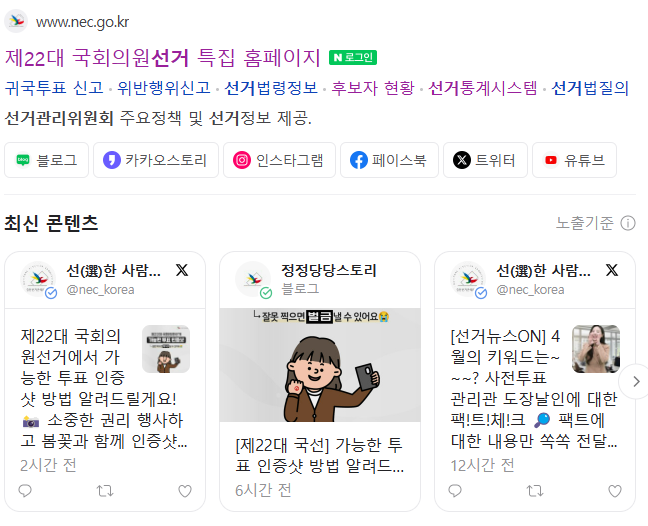Retweet the first nec_korea post
Viewport: 648px width, 526px height.
(105, 491)
